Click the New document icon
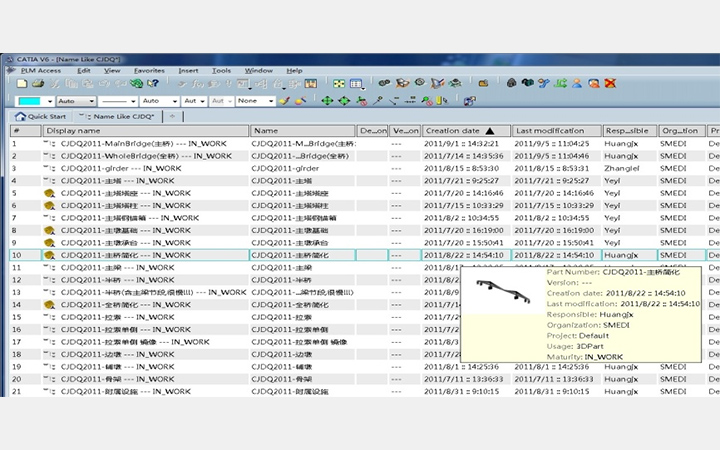The image size is (720, 450). click(22, 84)
